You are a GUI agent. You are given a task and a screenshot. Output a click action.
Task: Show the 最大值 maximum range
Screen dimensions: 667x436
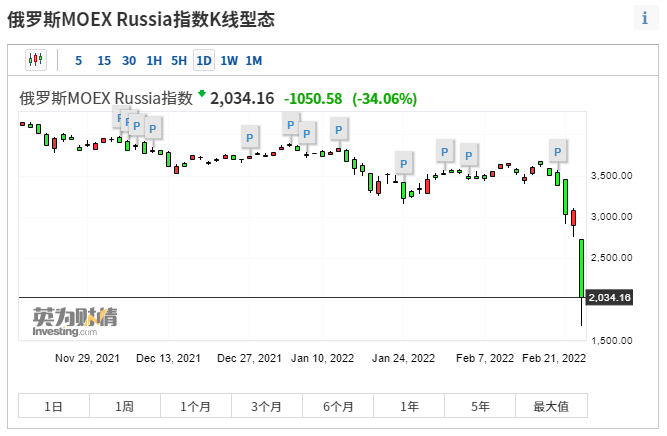551,406
